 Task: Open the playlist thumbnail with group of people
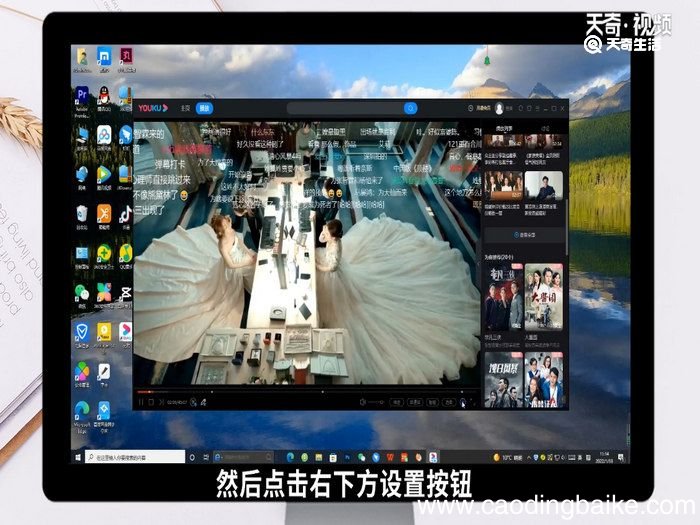pos(503,185)
